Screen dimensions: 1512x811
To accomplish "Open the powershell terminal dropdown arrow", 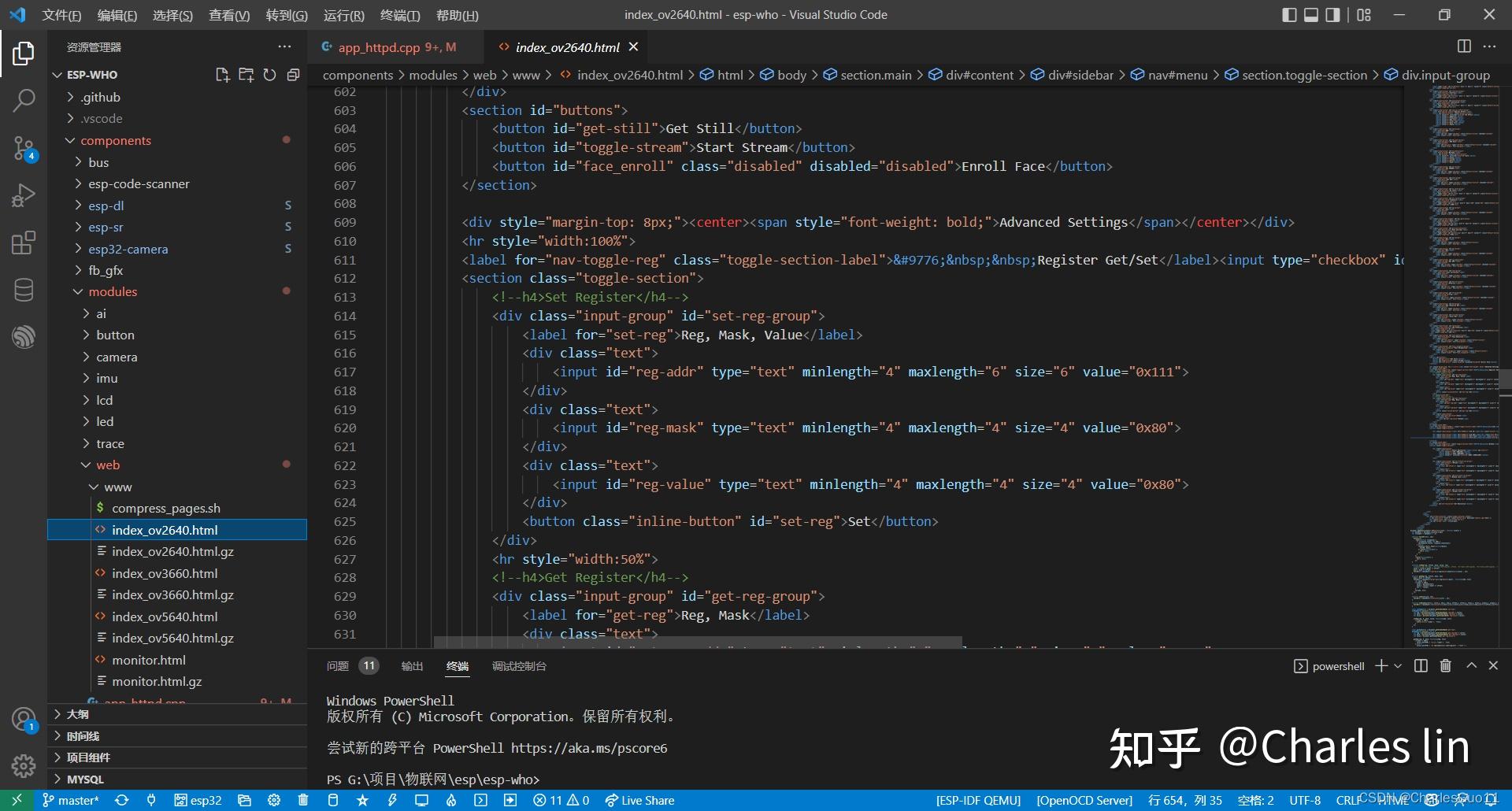I will click(x=1397, y=665).
